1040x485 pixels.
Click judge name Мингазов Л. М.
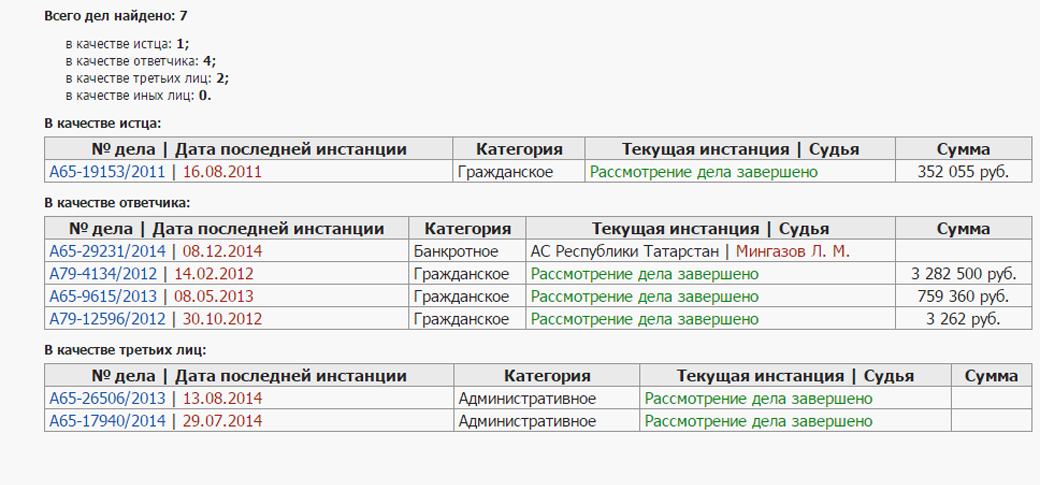tap(793, 251)
